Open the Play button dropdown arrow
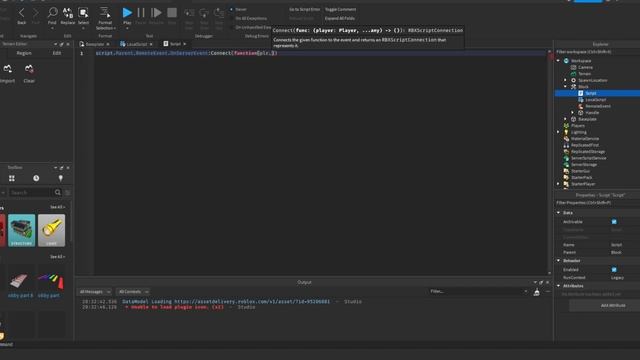 (x=127, y=29)
